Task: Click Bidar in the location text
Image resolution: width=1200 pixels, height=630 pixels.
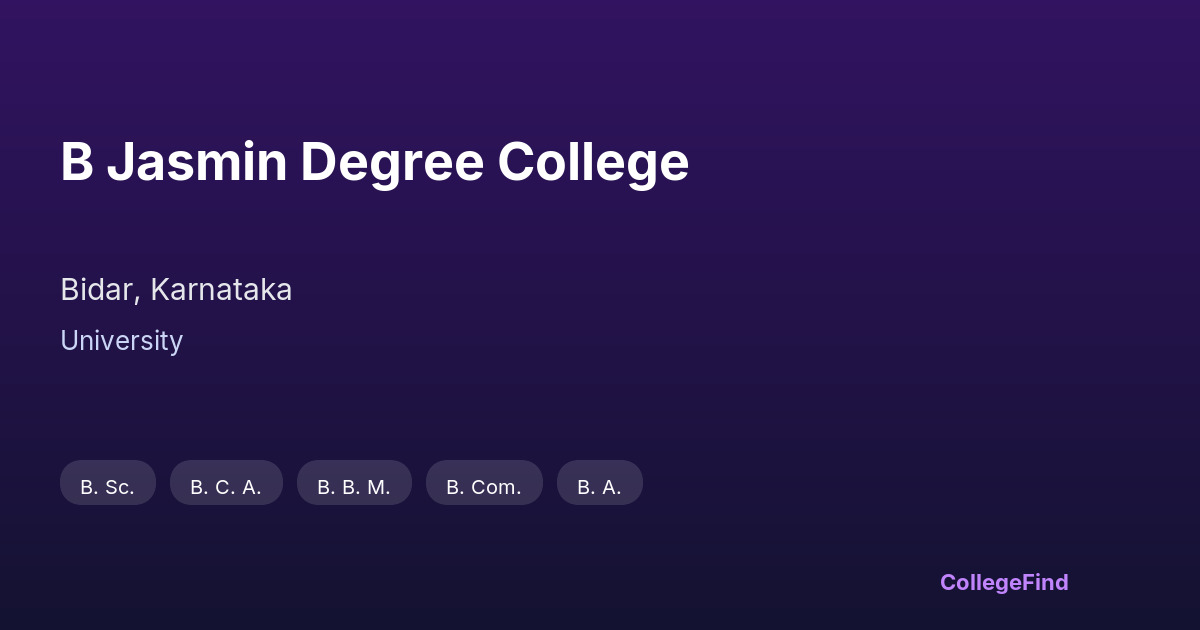Action: click(x=100, y=290)
